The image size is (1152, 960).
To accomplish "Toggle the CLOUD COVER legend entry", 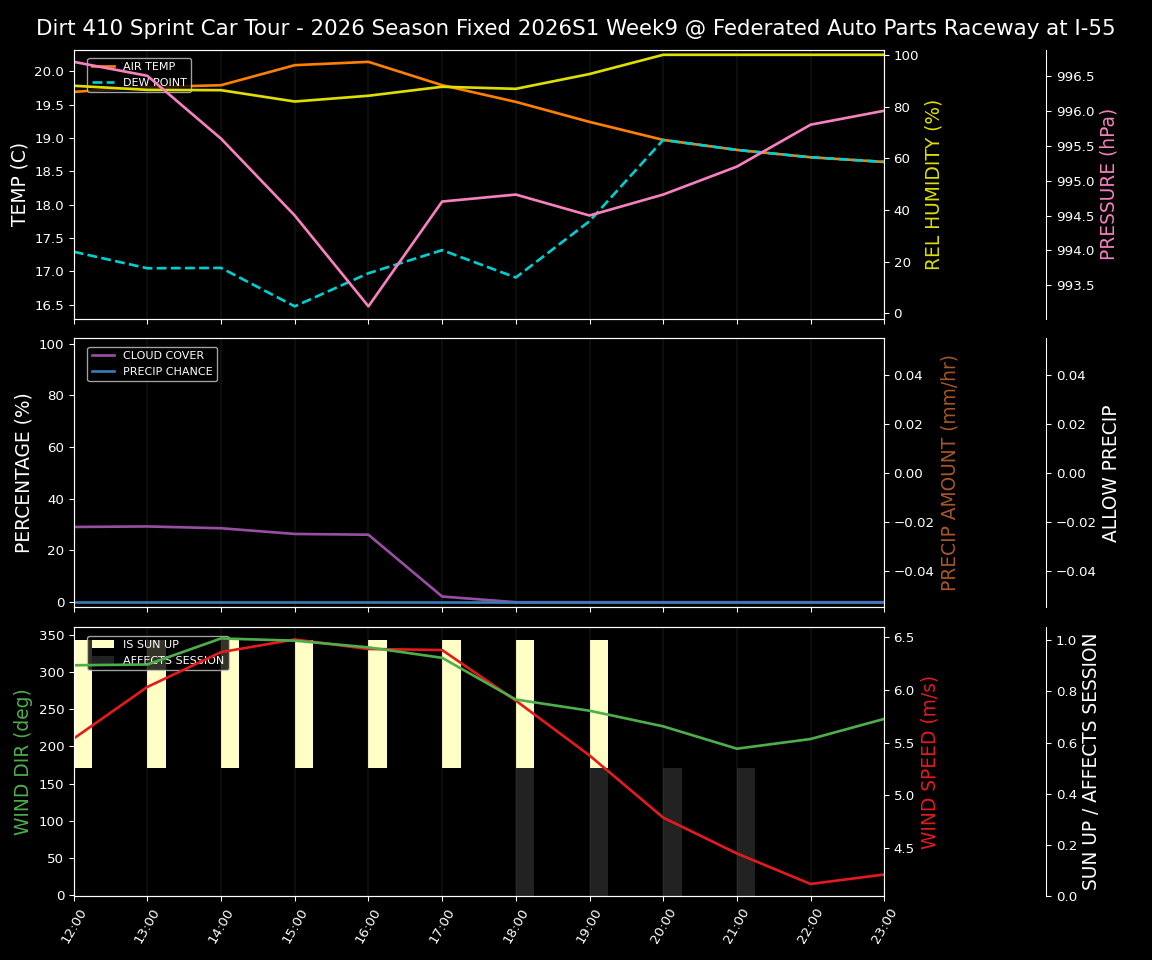I will 160,355.
